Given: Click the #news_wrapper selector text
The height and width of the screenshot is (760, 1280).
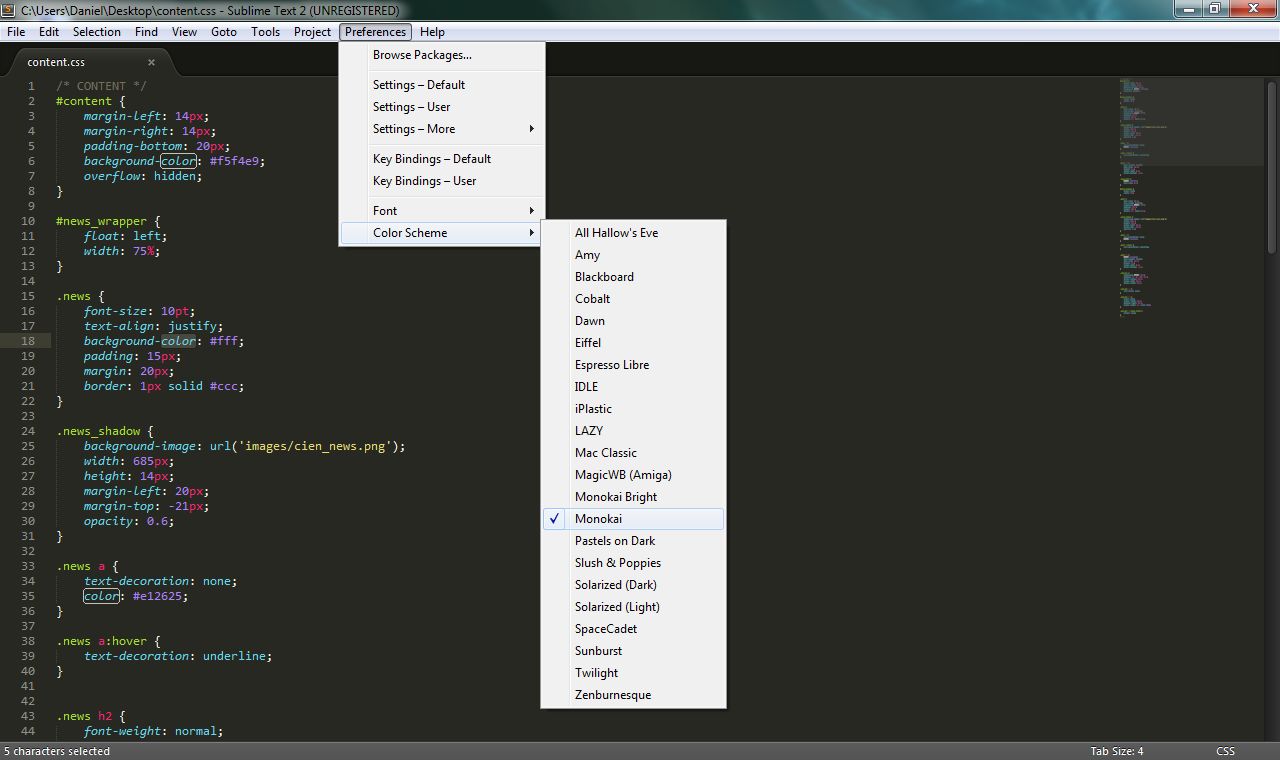Looking at the screenshot, I should 101,221.
